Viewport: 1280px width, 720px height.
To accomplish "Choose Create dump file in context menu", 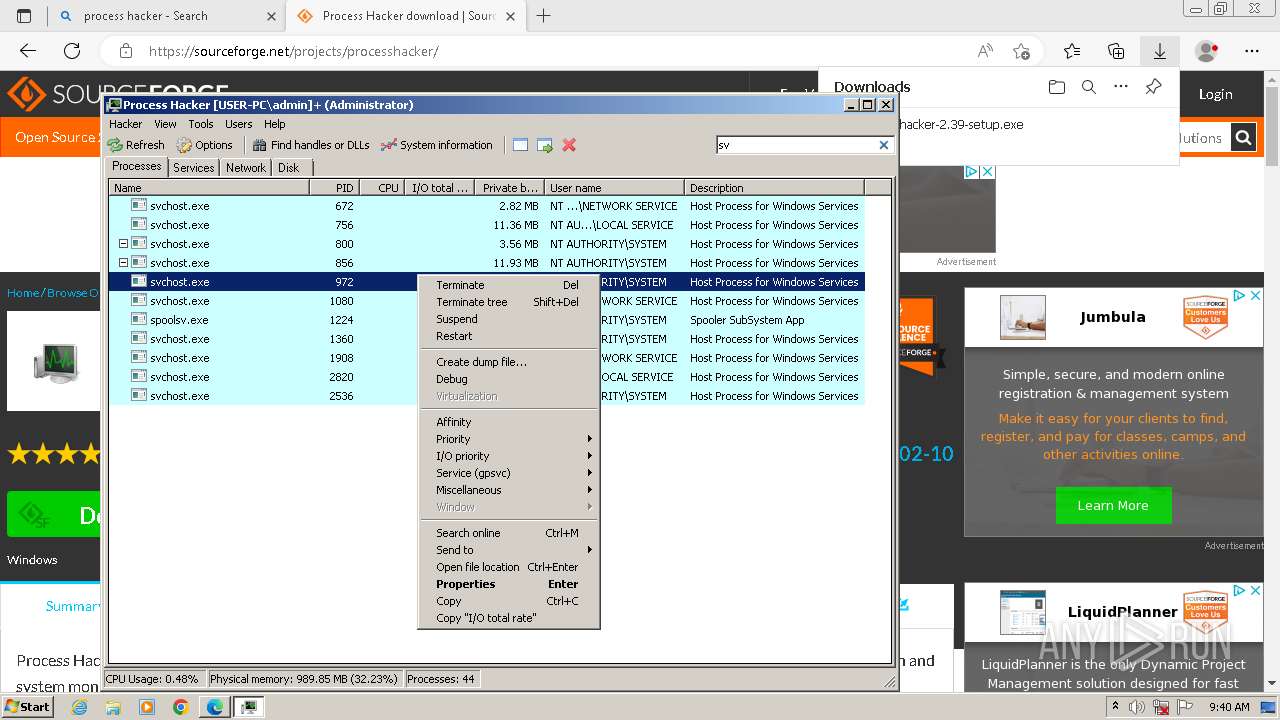I will [508, 362].
